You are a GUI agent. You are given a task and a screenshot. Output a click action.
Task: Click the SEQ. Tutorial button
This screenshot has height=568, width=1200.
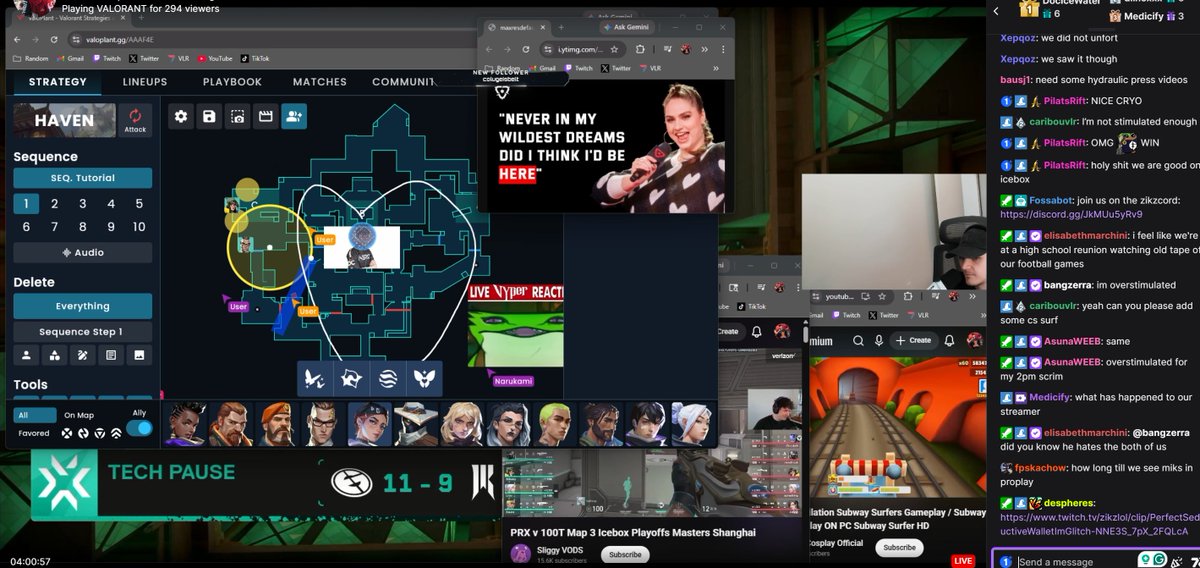(83, 178)
